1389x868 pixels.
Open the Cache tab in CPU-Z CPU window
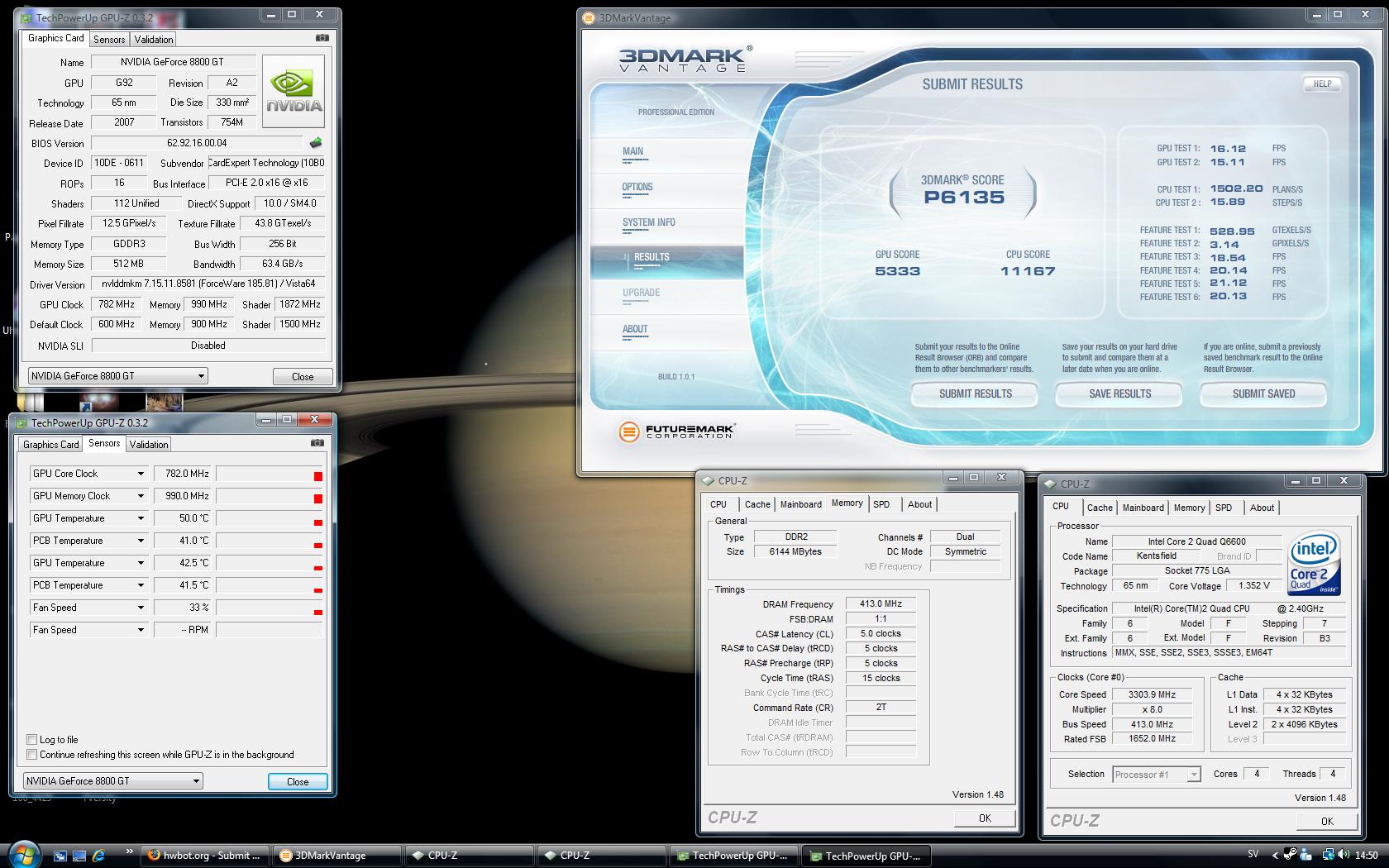click(1100, 508)
